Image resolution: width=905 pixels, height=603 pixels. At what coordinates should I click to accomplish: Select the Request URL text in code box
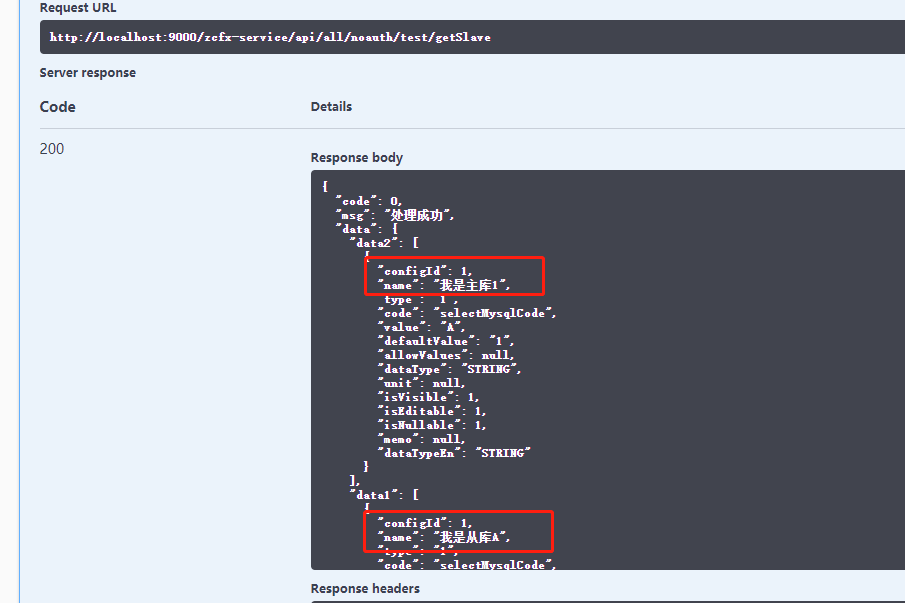pos(270,38)
